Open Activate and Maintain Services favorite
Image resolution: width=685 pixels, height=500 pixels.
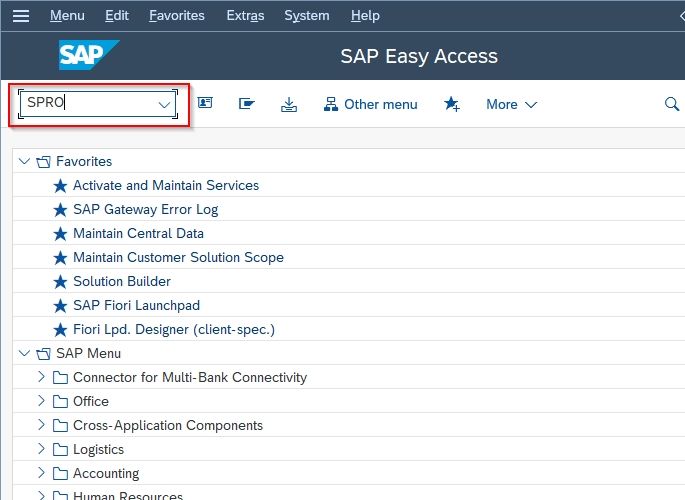click(166, 185)
